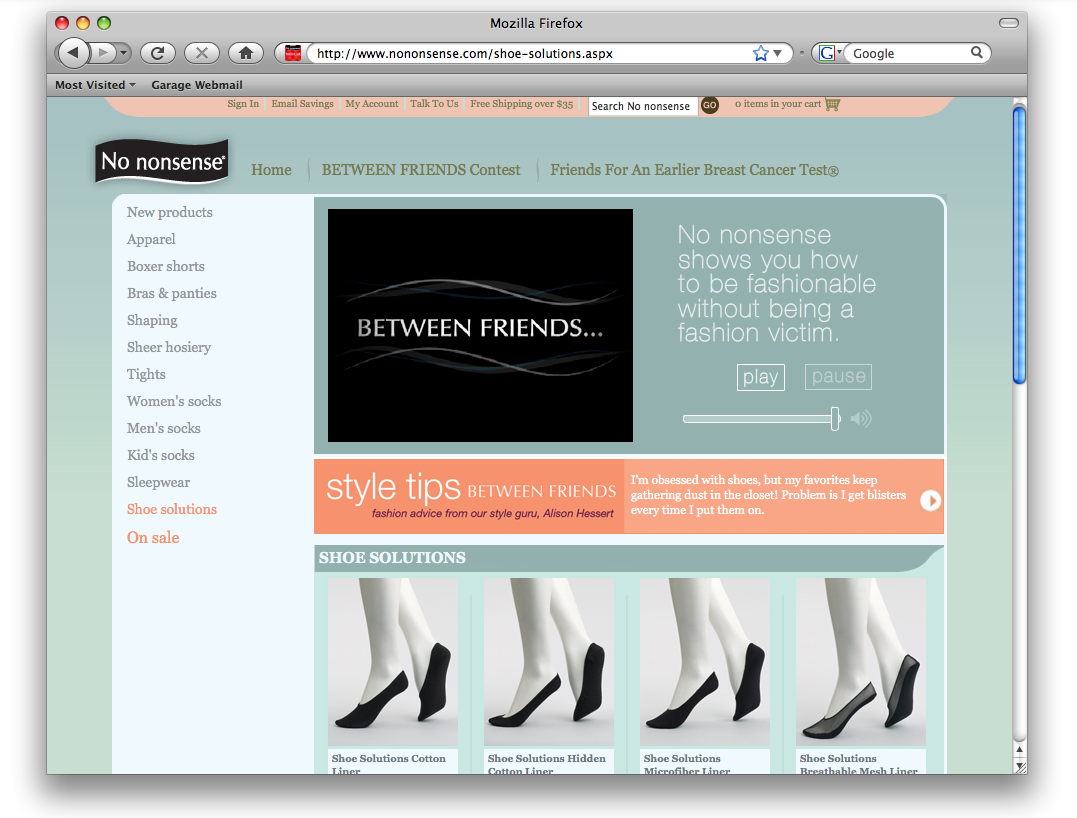Click the site favicon beside the URL
The image size is (1077, 818).
tap(293, 53)
